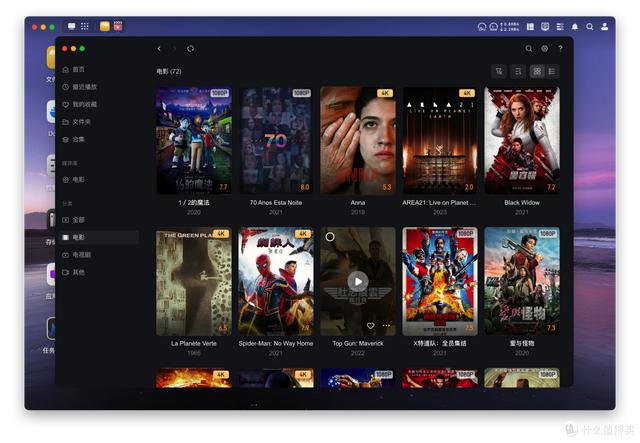The width and height of the screenshot is (640, 443).
Task: Open user account menu in top bar
Action: coord(604,27)
